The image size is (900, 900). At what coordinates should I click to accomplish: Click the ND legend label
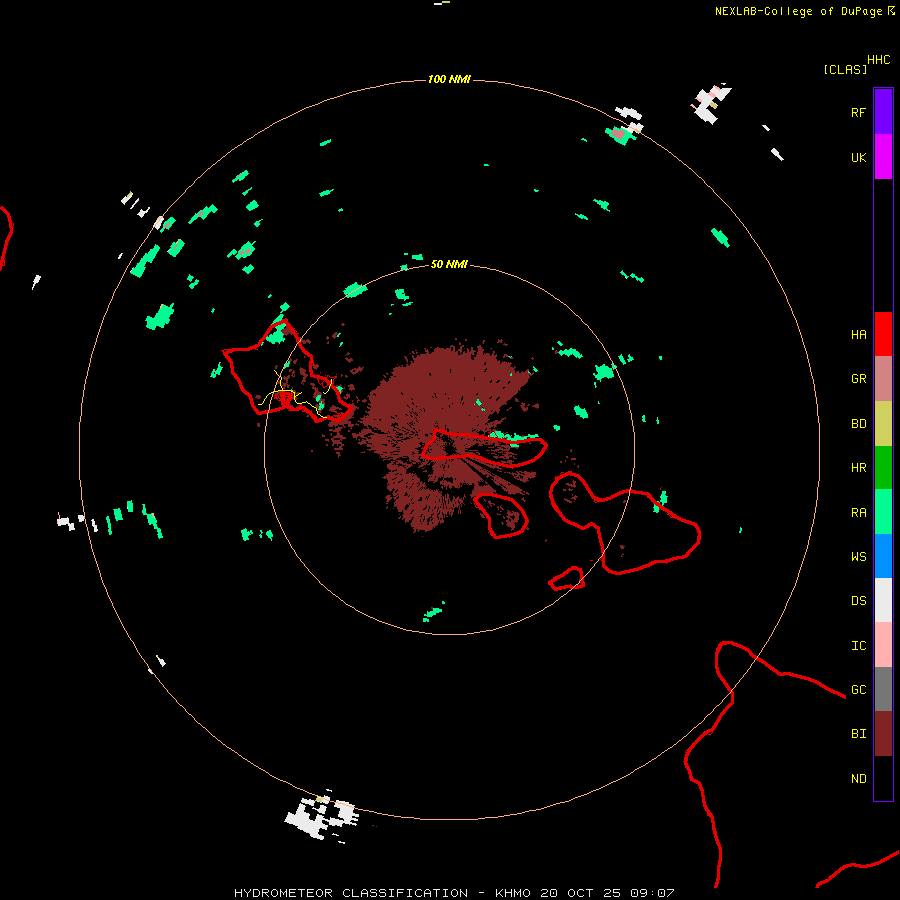[858, 779]
